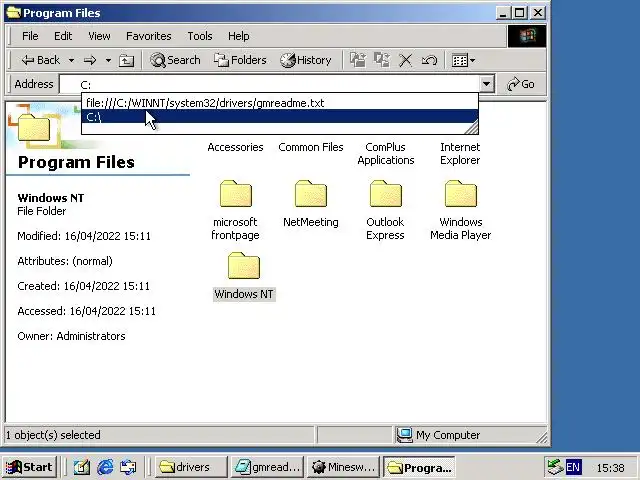Collapse the Address bar dropdown arrow

(486, 84)
